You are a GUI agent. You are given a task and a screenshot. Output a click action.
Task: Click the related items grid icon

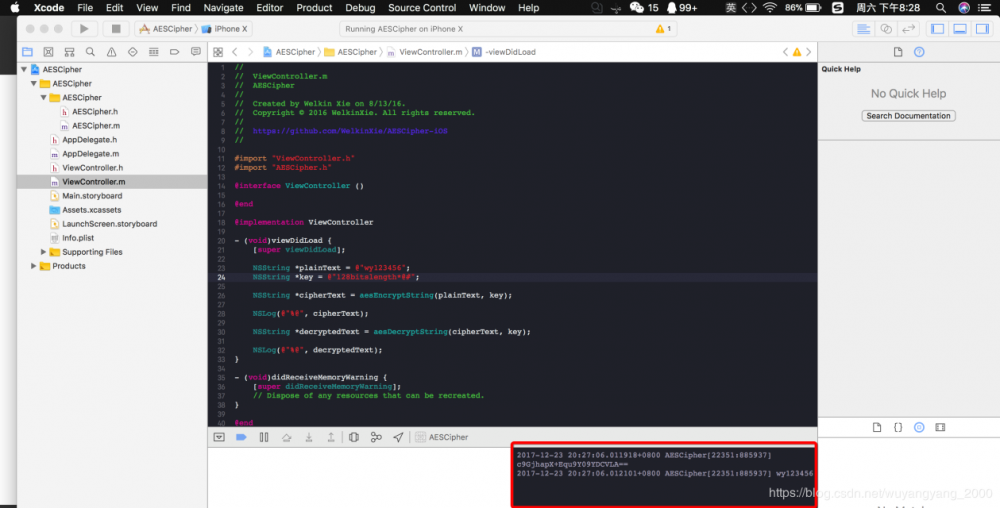coord(218,52)
